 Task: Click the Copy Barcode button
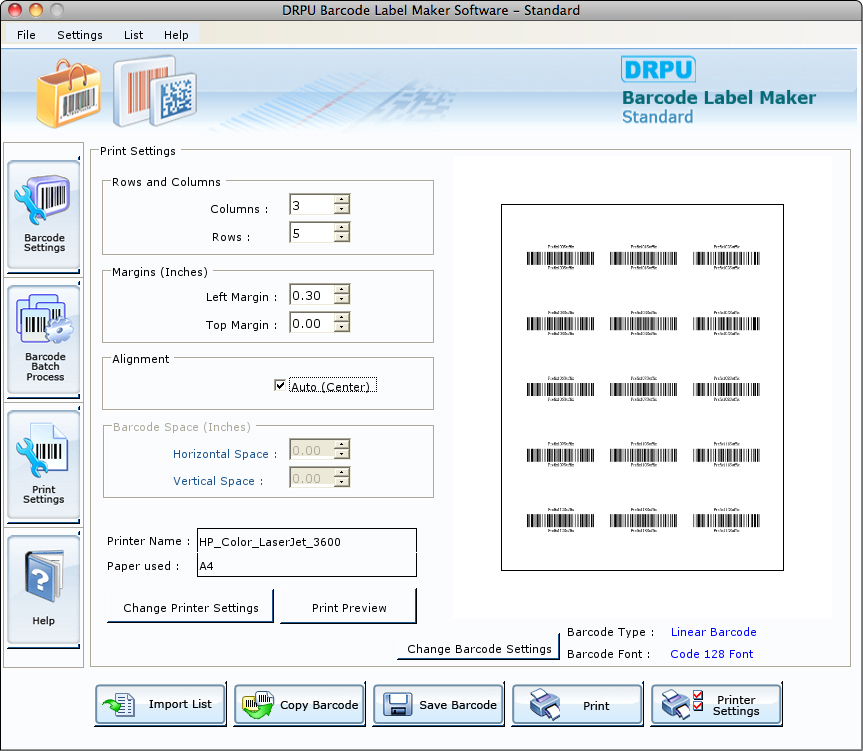tap(299, 704)
